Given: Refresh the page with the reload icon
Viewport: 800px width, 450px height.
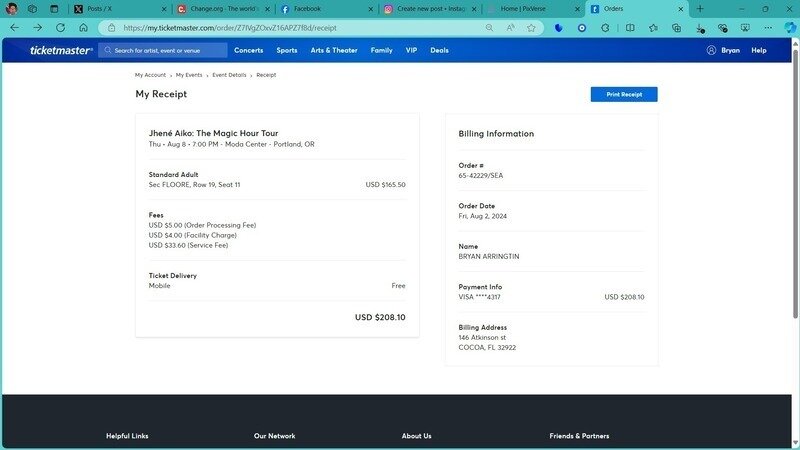Looking at the screenshot, I should 60,28.
